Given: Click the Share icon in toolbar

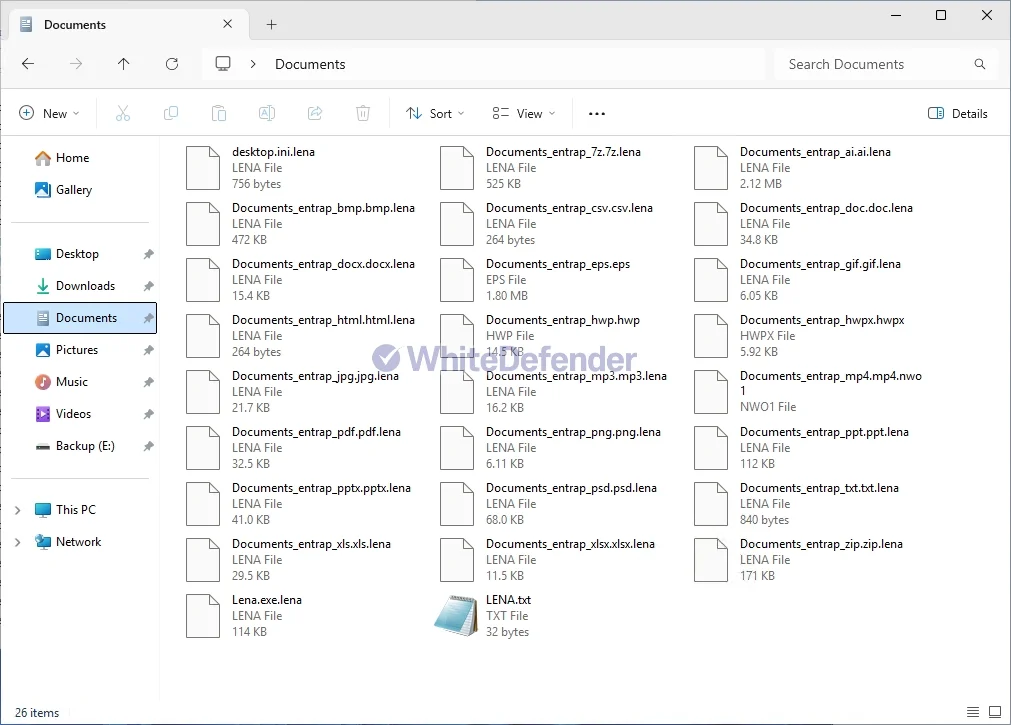Looking at the screenshot, I should click(x=315, y=114).
